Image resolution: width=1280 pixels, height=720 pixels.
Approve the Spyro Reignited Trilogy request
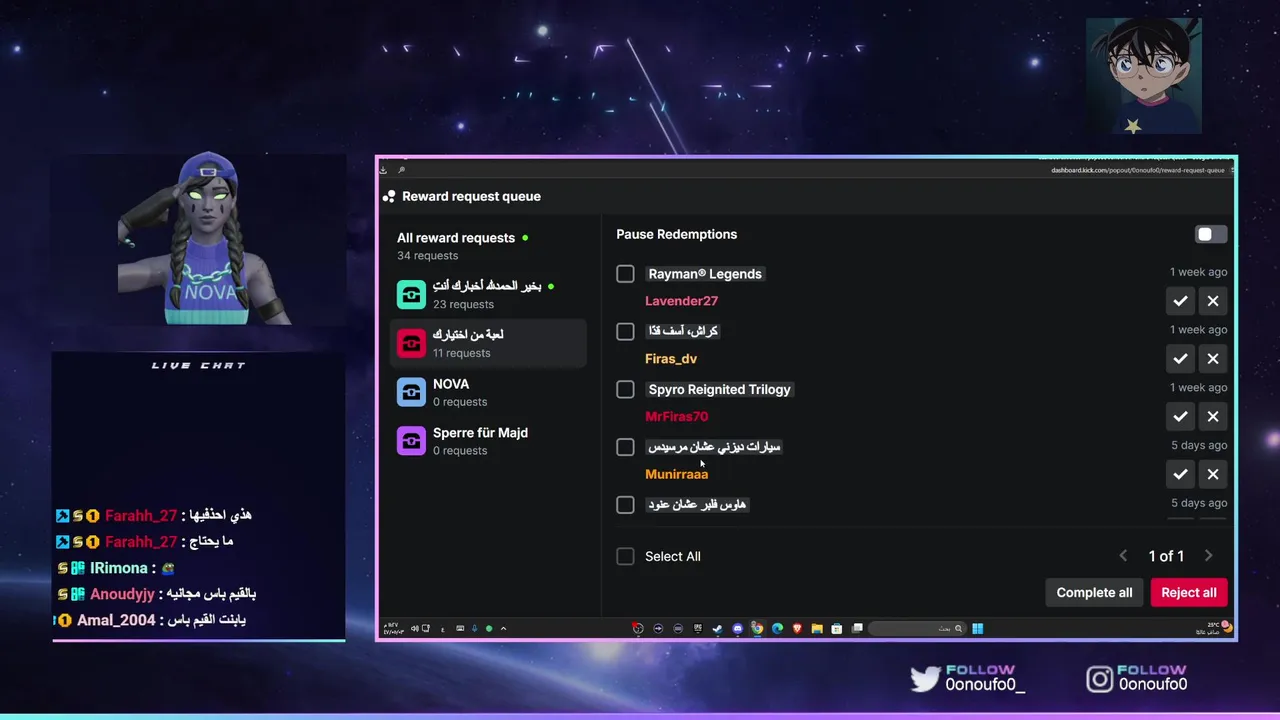pos(1180,417)
